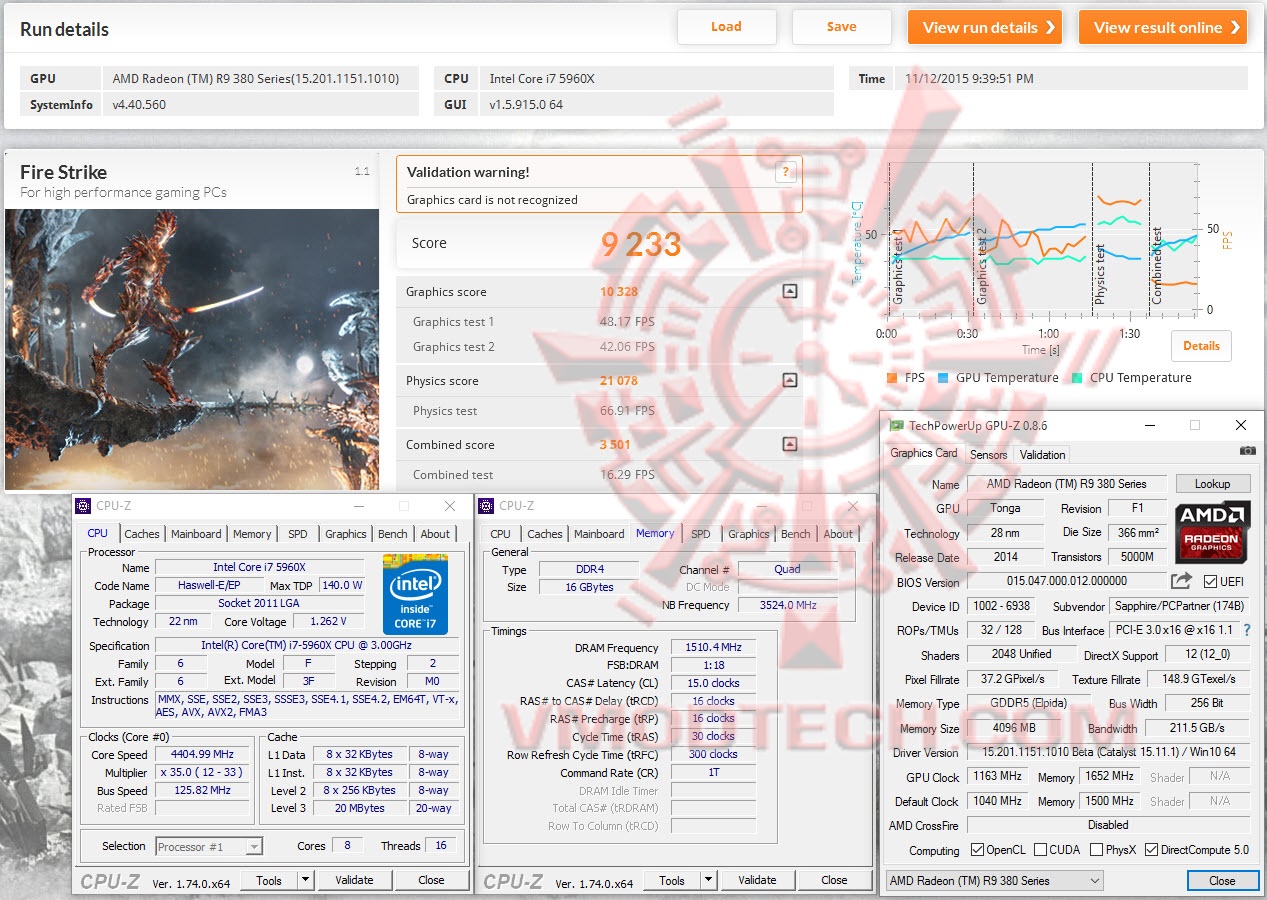Open Mainboard tab in CPU-Z CPU window

tap(196, 534)
